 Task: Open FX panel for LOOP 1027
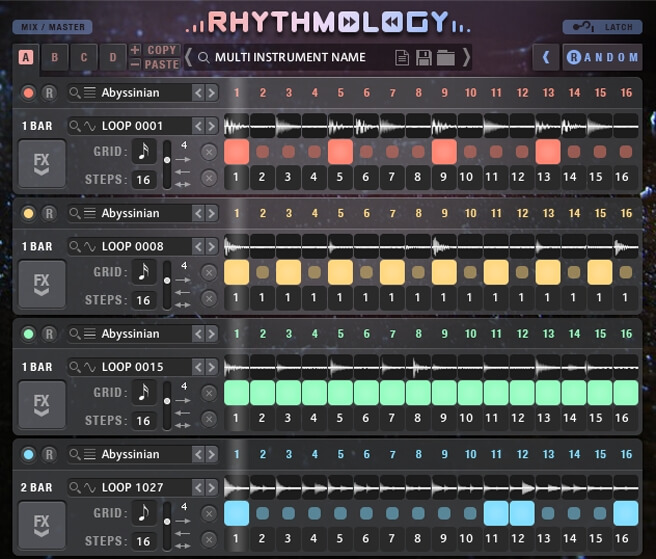[42, 525]
